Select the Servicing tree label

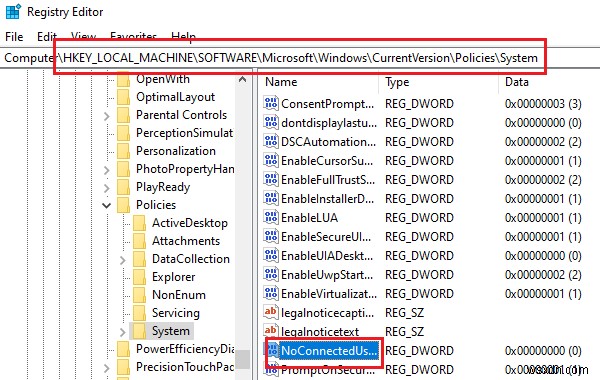pos(176,313)
